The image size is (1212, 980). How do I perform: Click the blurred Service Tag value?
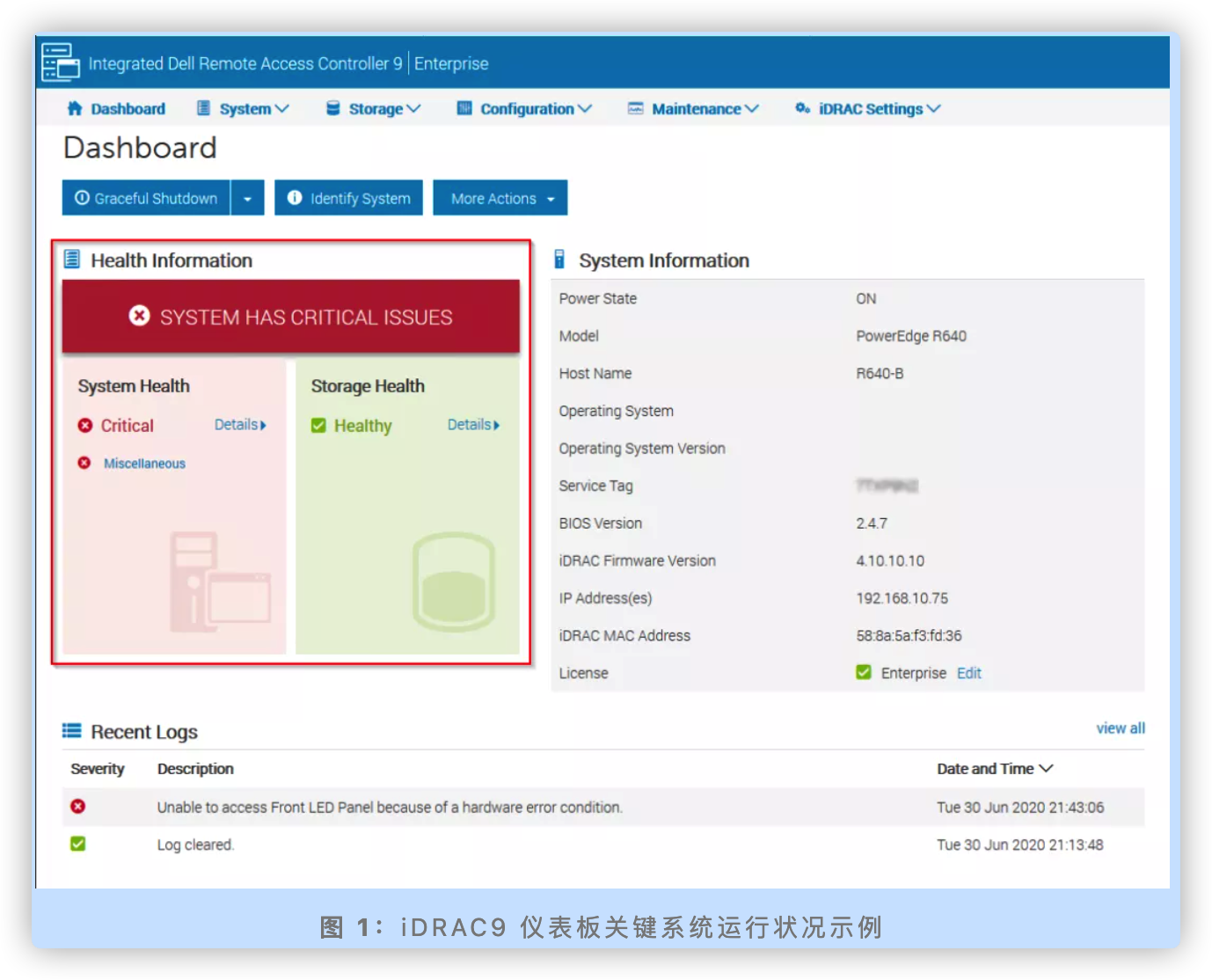[887, 486]
